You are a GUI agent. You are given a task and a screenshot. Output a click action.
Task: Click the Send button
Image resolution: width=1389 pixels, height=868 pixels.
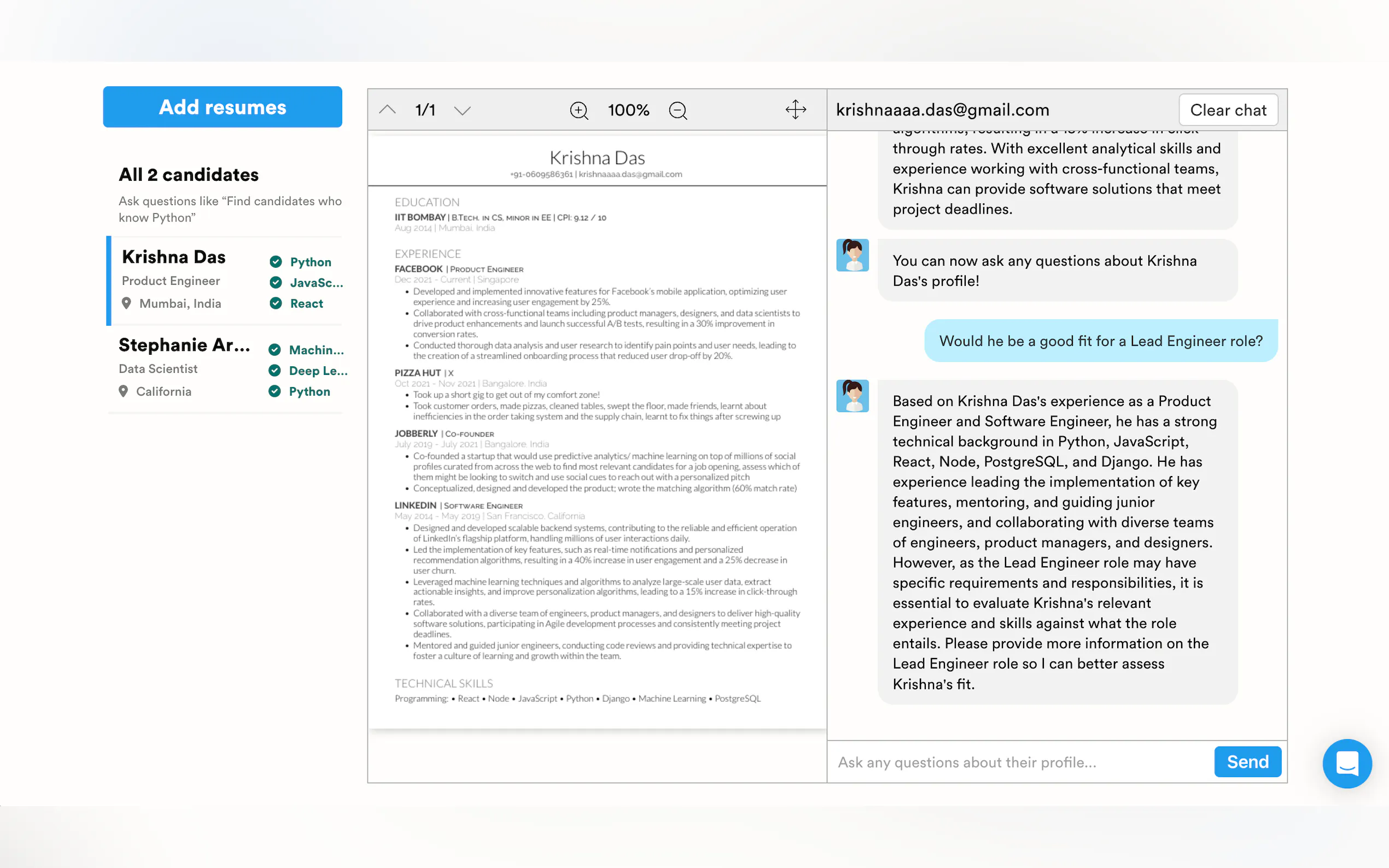click(x=1247, y=761)
